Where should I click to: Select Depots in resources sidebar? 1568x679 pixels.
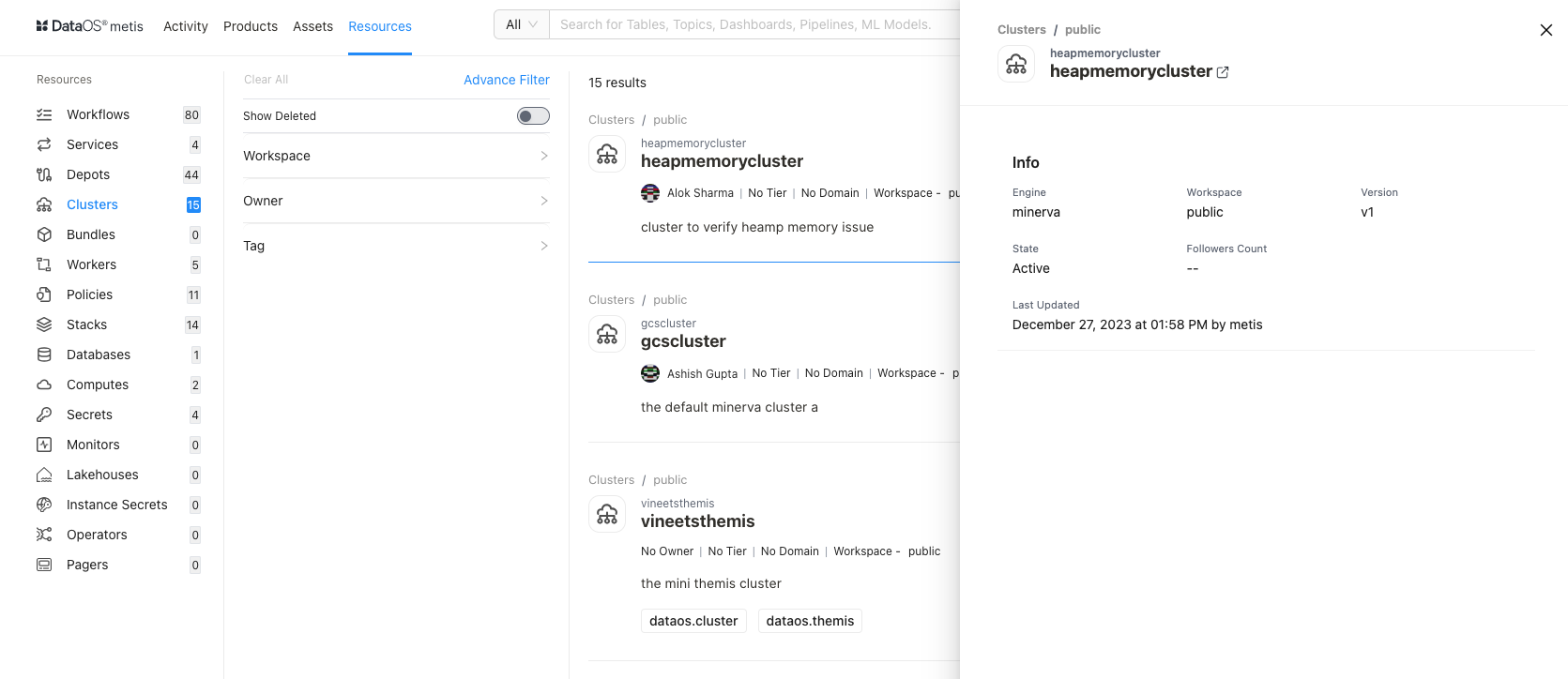[88, 174]
